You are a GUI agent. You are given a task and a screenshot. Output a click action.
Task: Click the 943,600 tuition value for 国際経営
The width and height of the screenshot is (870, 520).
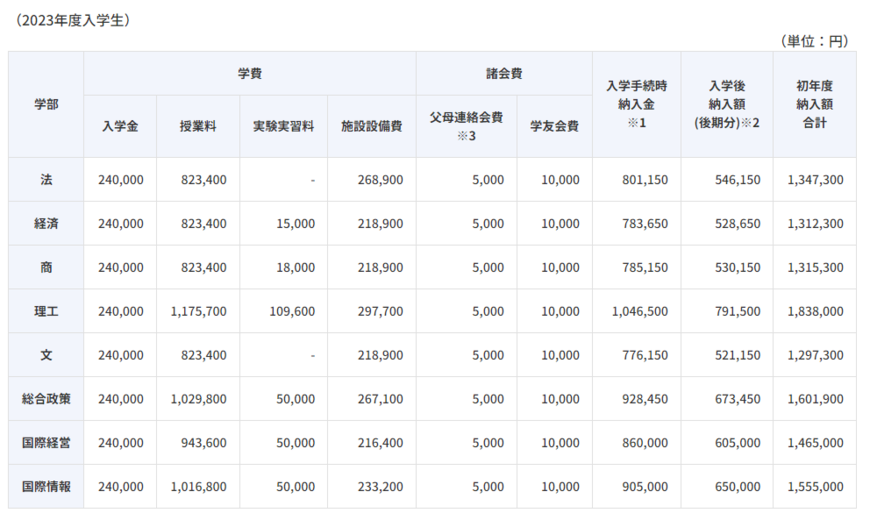[203, 442]
